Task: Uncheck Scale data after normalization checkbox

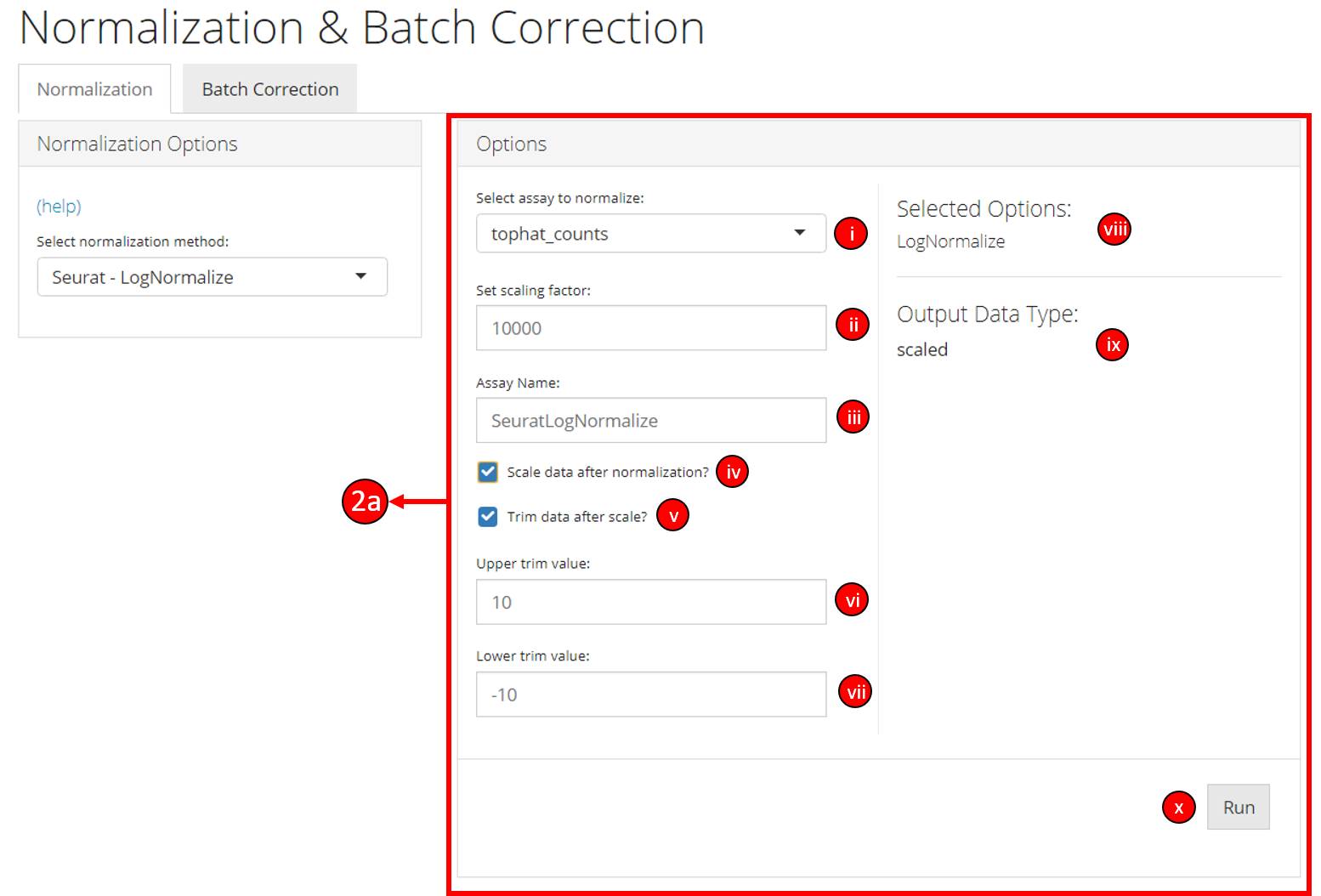Action: click(488, 472)
